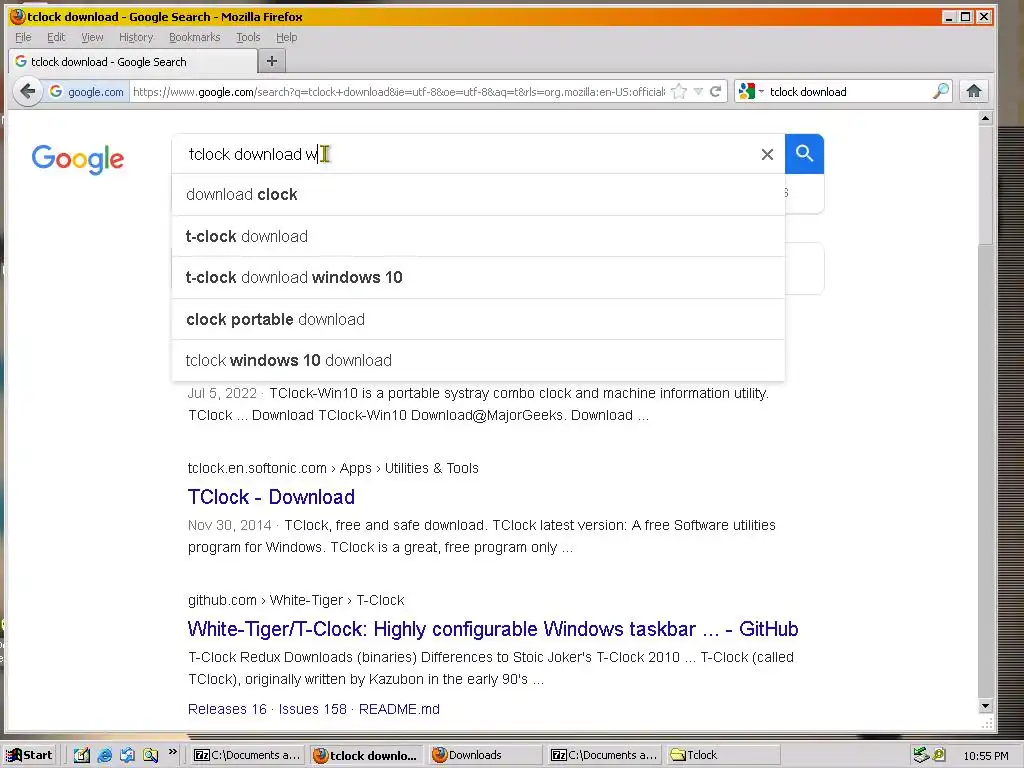Screen dimensions: 1024x768
Task: Bookmark this page with the star icon
Action: [679, 91]
